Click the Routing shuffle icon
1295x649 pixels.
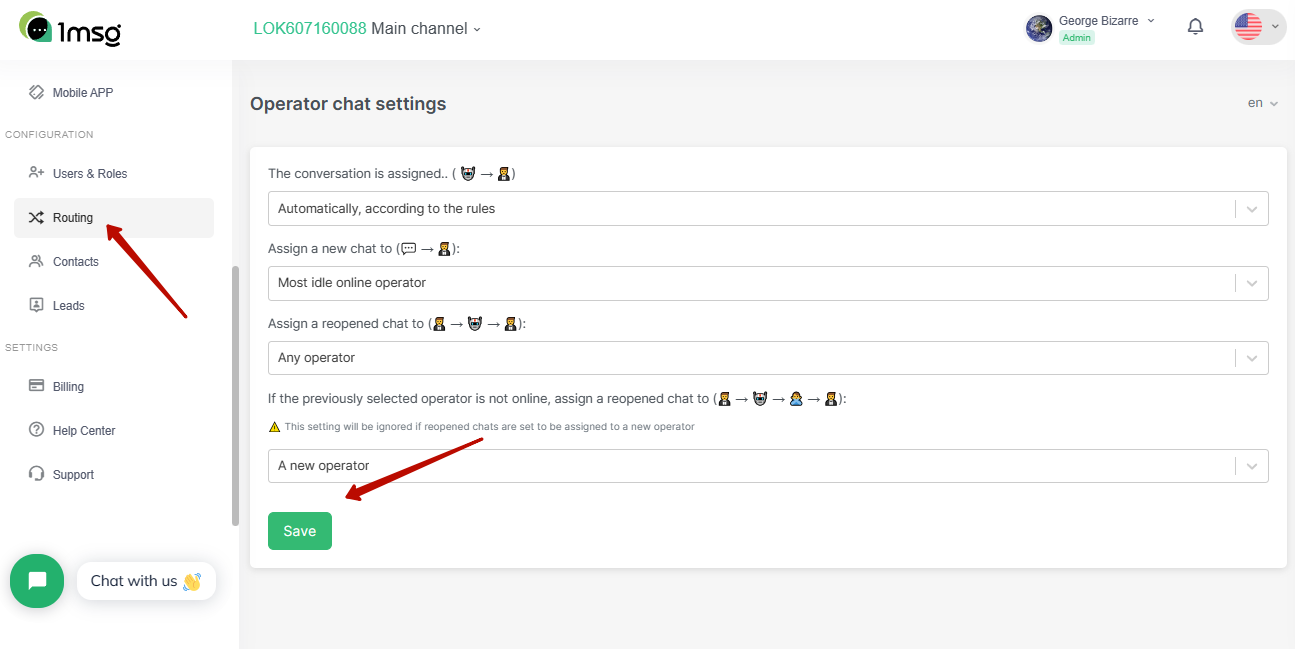(37, 217)
